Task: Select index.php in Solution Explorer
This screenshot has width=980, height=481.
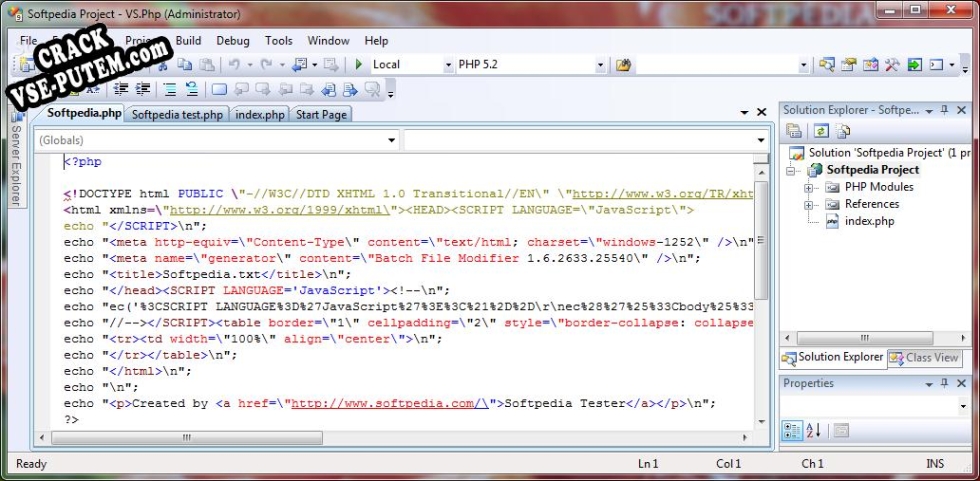Action: pyautogui.click(x=869, y=221)
